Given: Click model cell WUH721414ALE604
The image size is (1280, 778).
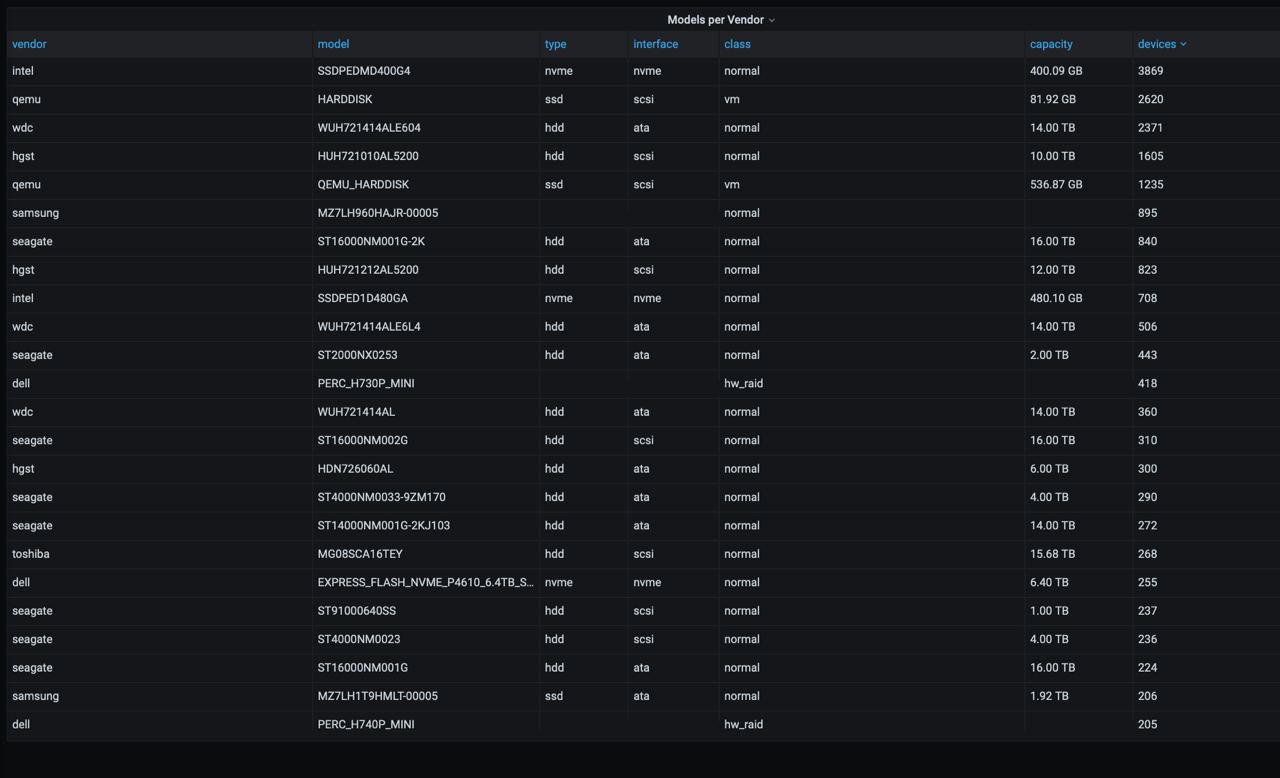Looking at the screenshot, I should click(369, 128).
